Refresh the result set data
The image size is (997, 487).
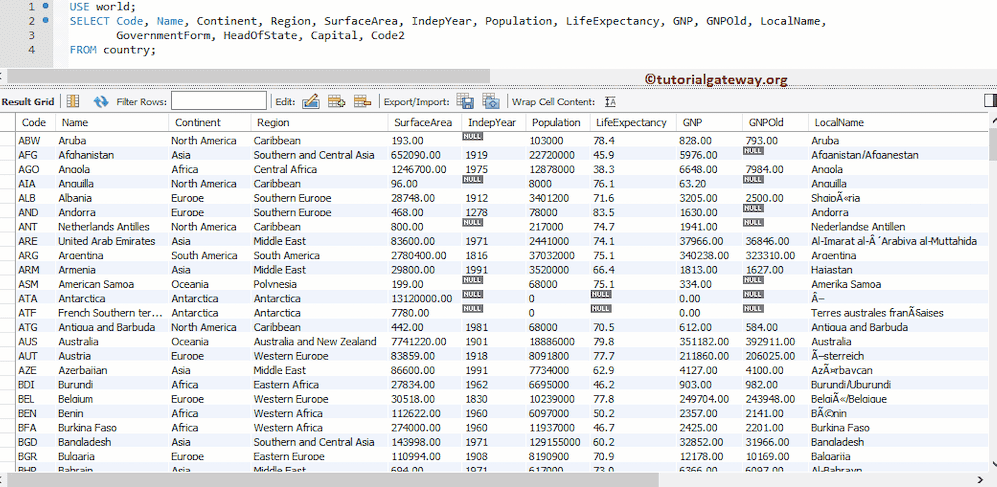point(100,102)
